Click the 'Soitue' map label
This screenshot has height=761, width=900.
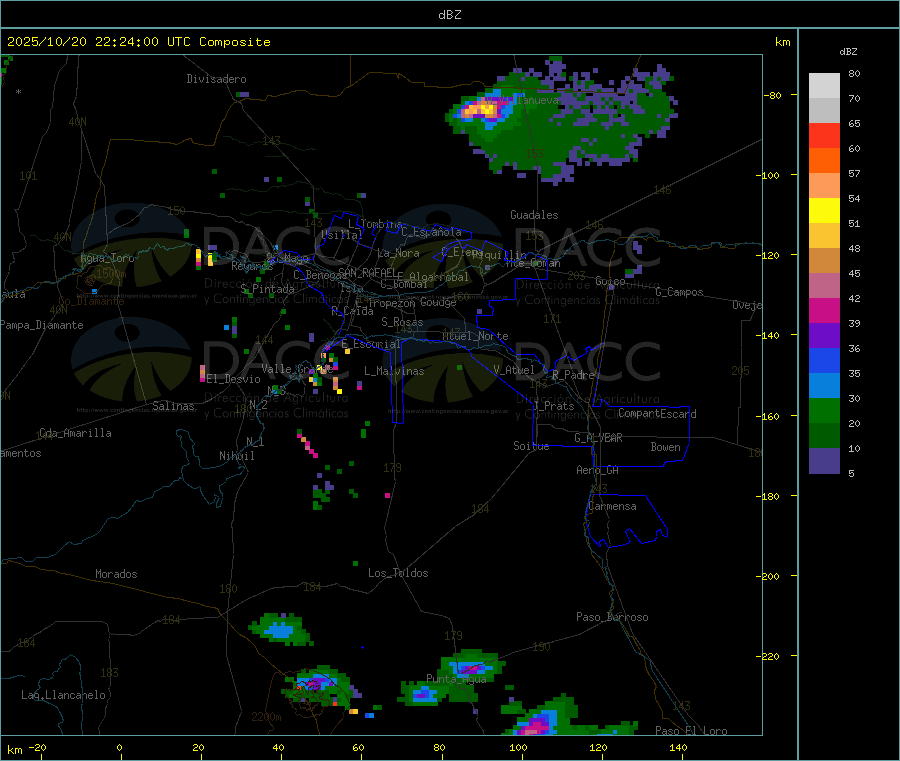tap(531, 446)
